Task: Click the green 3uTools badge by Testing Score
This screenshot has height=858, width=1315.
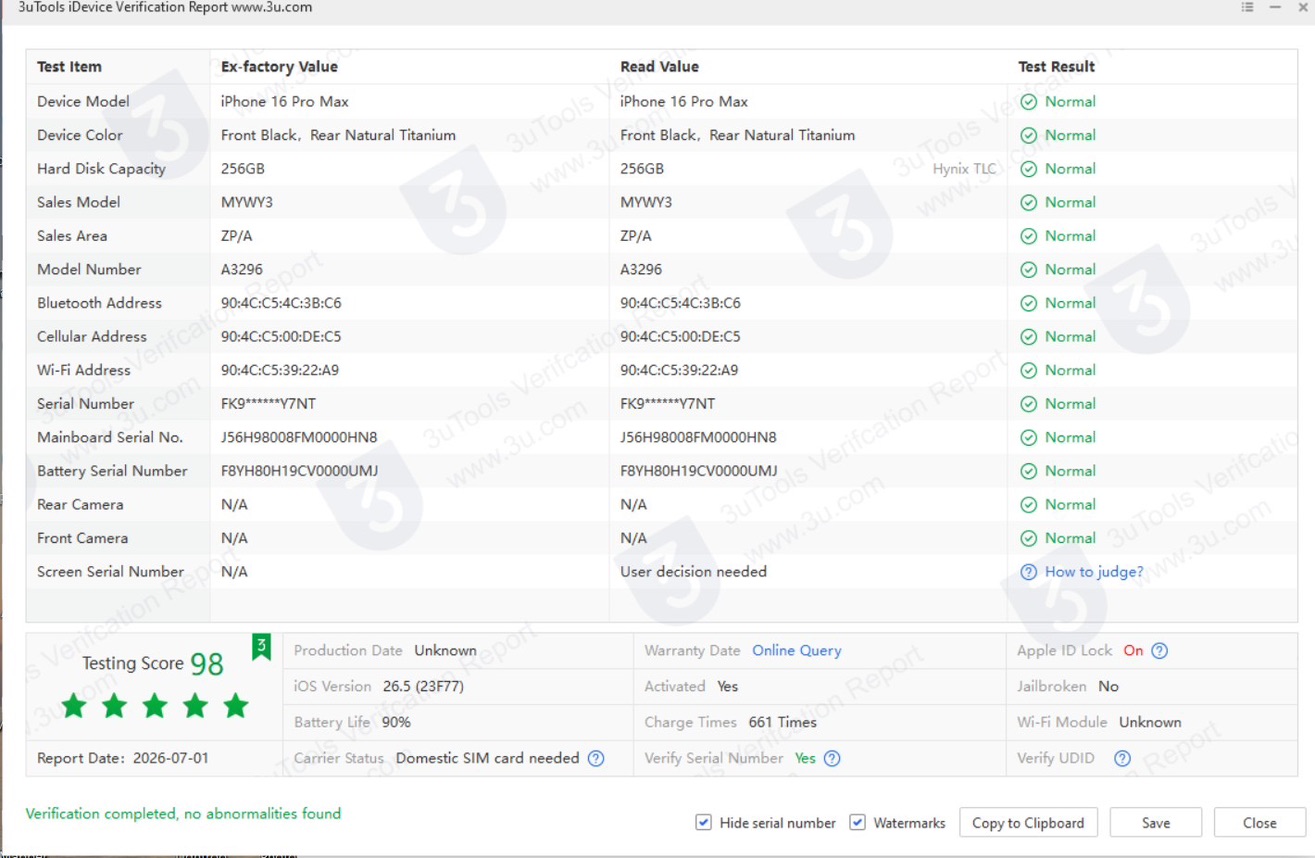Action: (x=262, y=647)
